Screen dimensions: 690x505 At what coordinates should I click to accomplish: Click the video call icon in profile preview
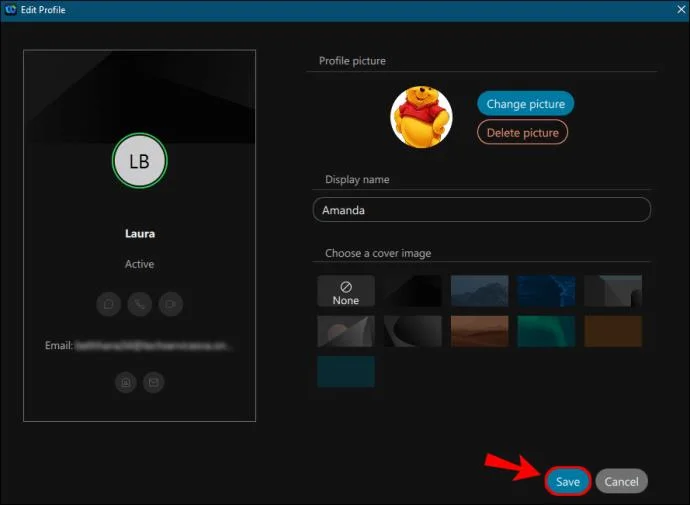click(x=171, y=304)
